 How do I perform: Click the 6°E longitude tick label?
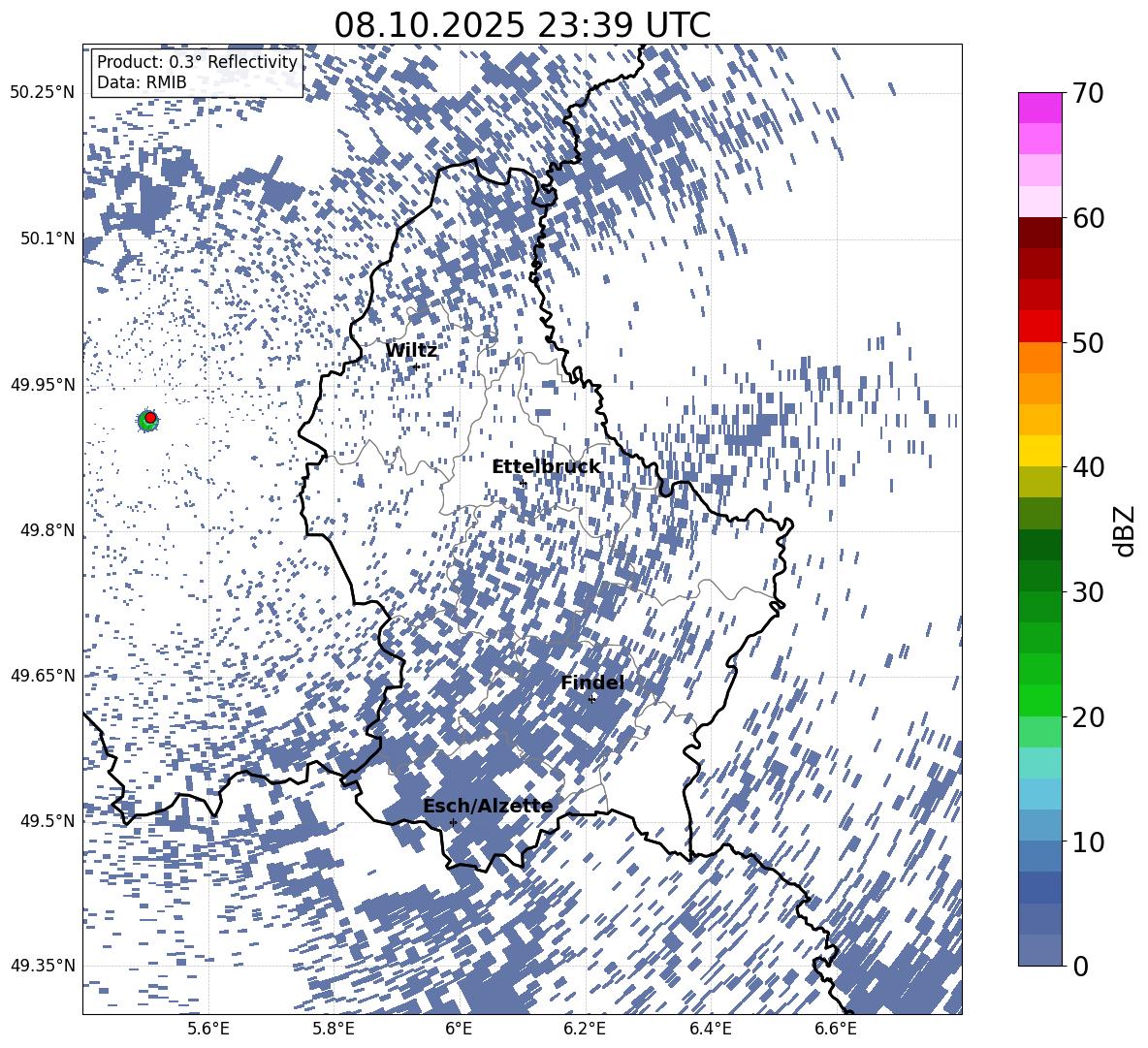click(x=459, y=1029)
